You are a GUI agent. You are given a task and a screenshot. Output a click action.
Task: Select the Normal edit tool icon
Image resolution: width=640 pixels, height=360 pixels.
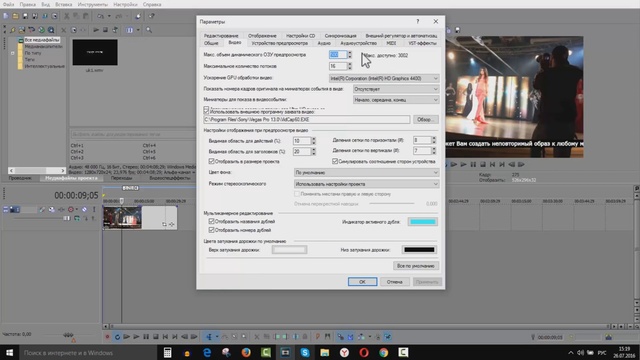209,337
